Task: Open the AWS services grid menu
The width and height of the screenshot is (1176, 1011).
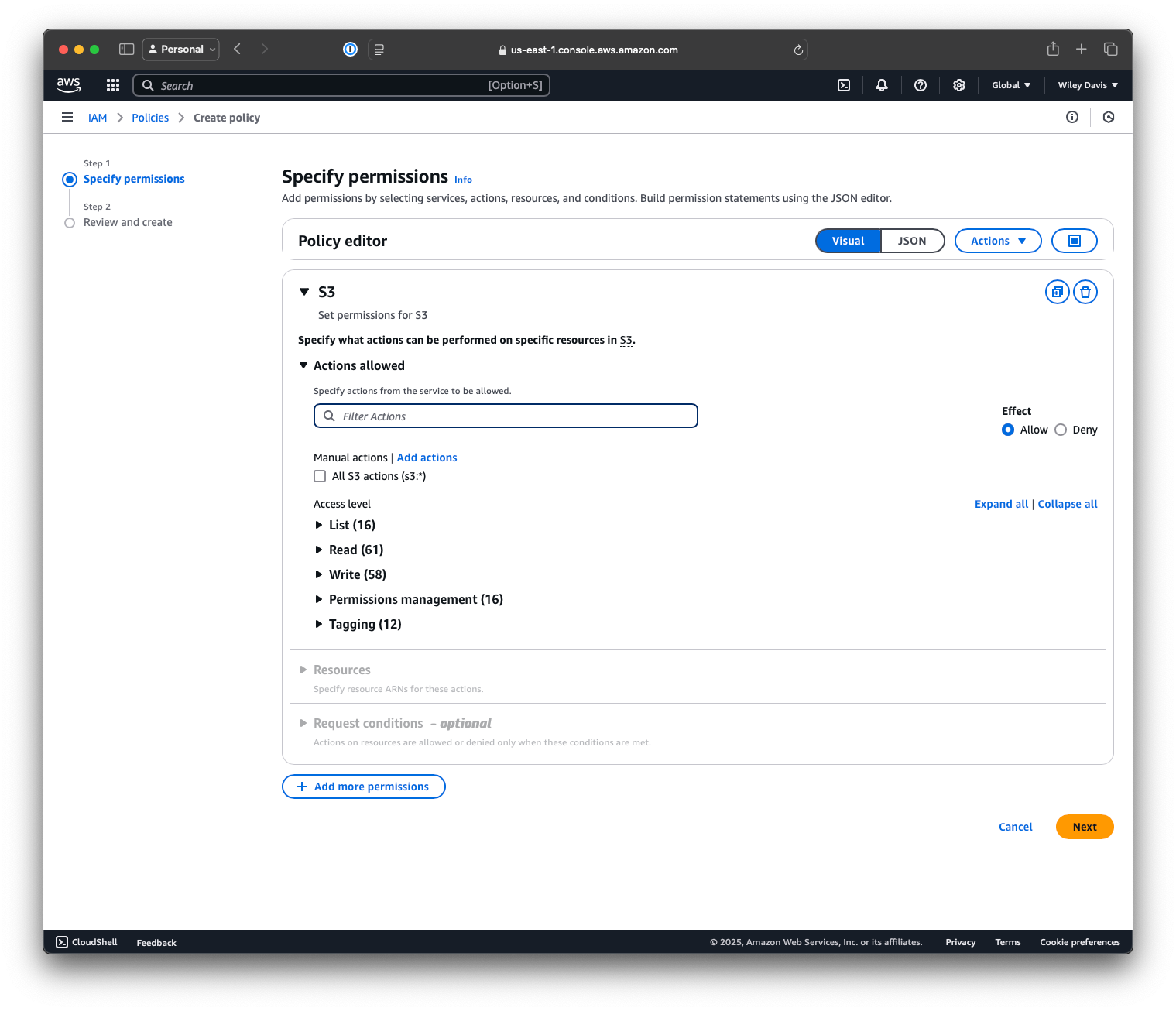Action: [x=113, y=85]
